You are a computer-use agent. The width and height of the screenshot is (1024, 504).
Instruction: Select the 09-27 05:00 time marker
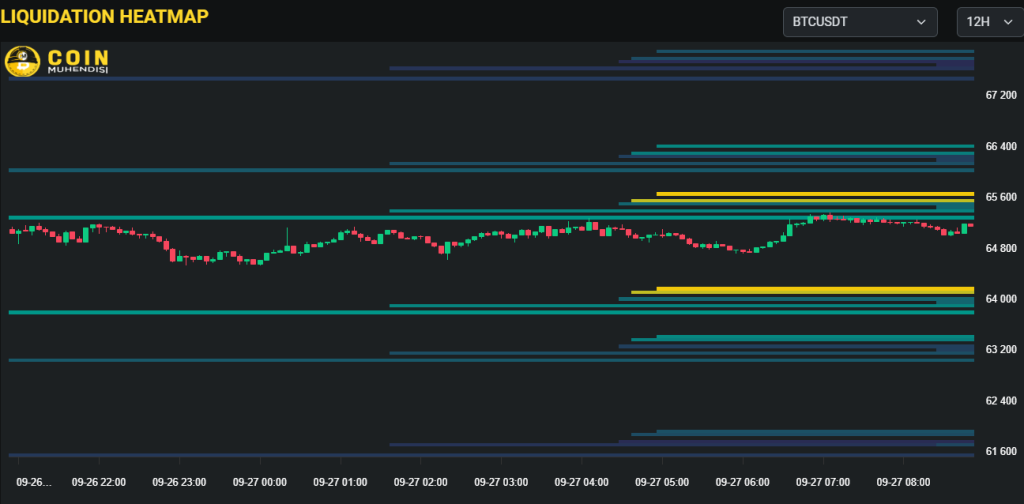662,482
